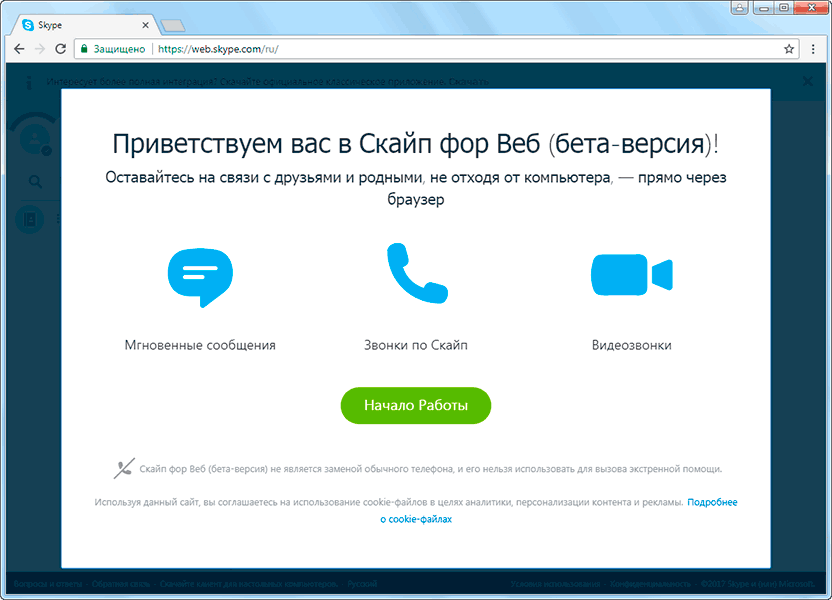Click the dimmed Skype profile avatar
The image size is (832, 600).
34,140
